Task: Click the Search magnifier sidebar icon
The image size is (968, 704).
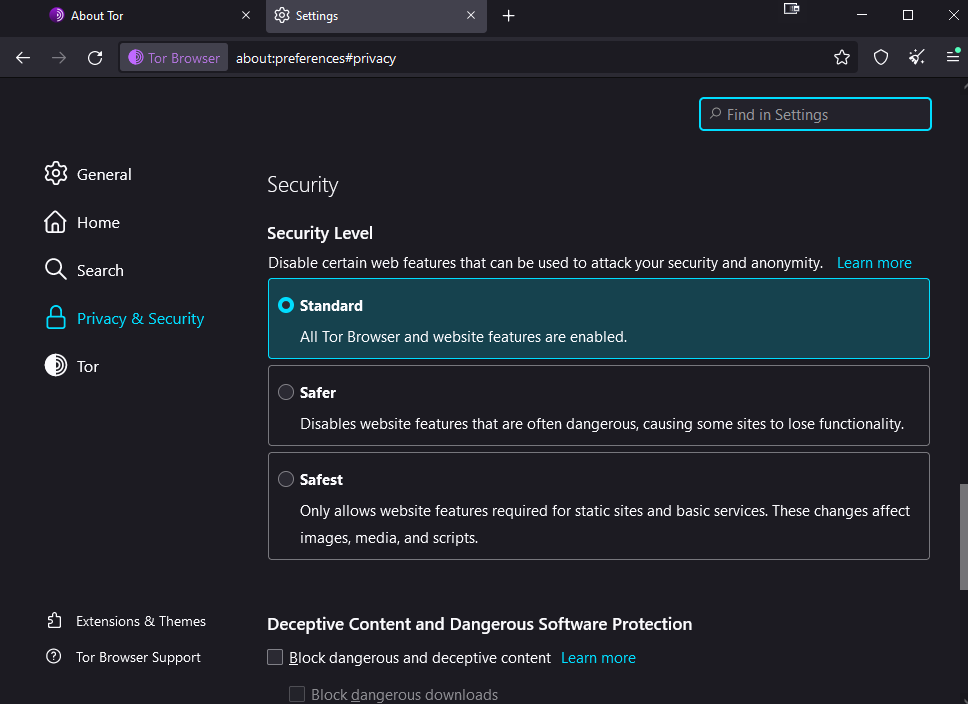Action: 56,269
